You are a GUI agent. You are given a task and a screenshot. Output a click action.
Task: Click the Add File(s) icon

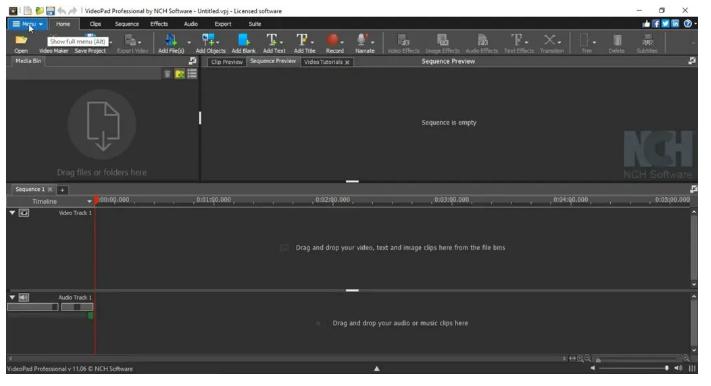[171, 40]
